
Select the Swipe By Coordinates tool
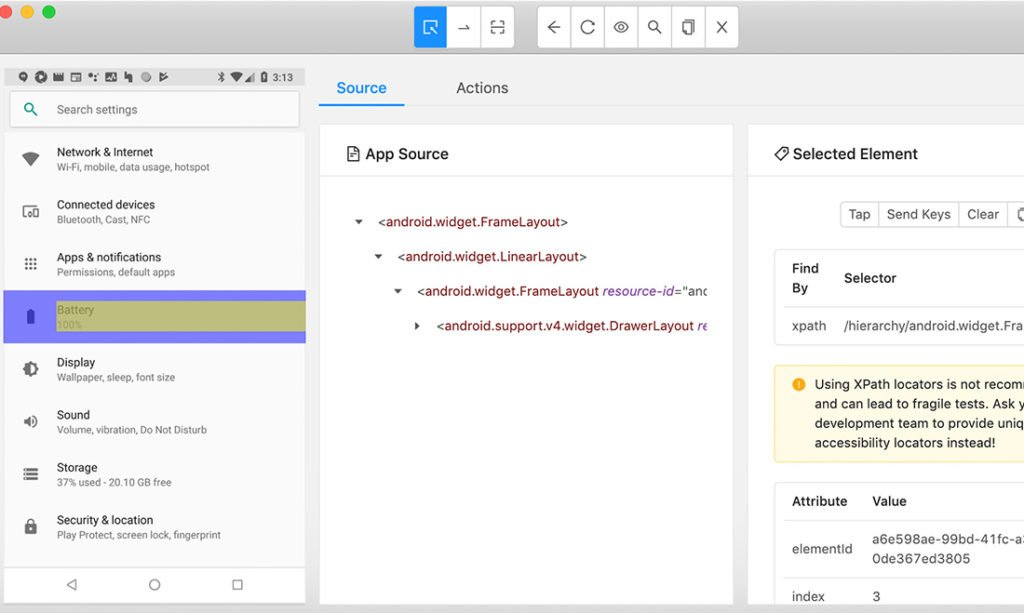pyautogui.click(x=463, y=27)
